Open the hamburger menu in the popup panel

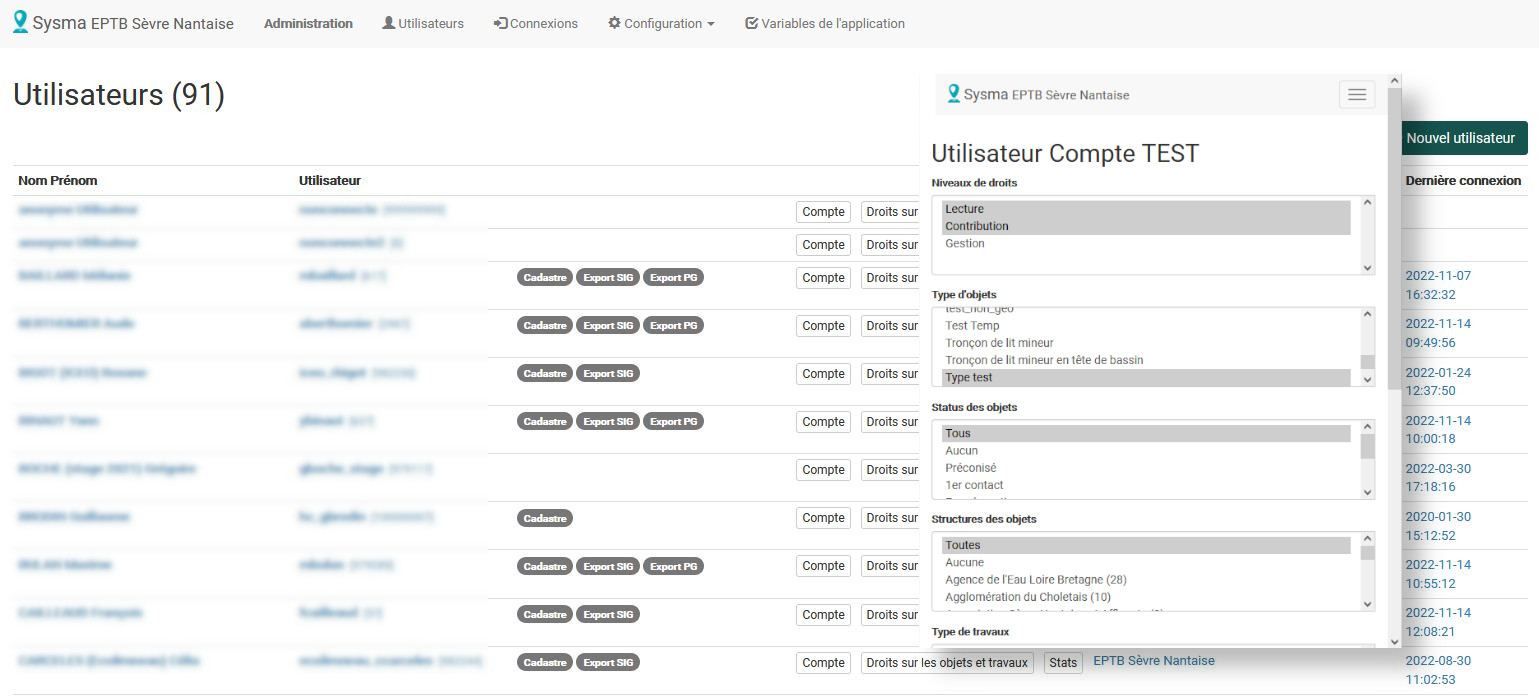tap(1356, 95)
